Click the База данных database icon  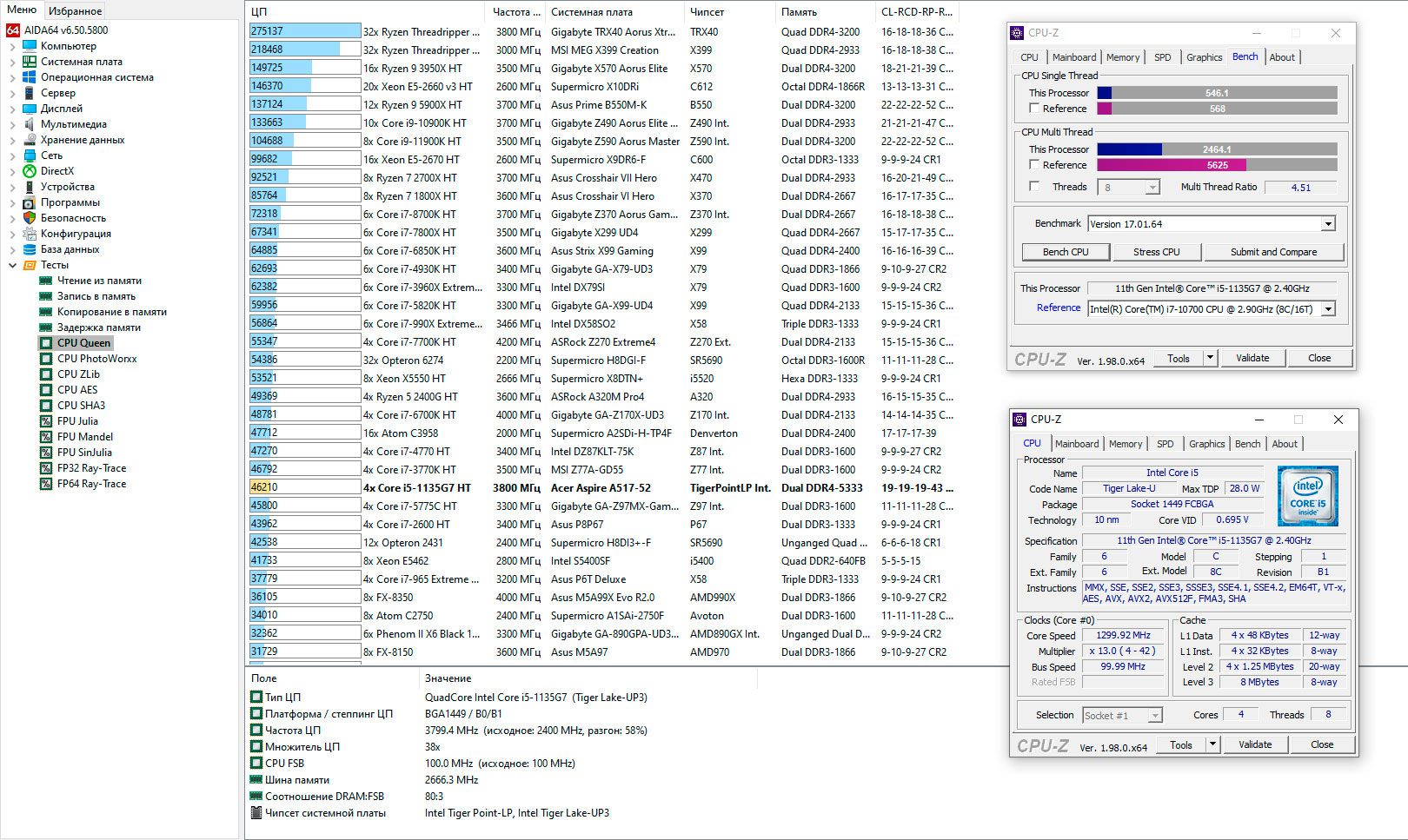click(30, 249)
